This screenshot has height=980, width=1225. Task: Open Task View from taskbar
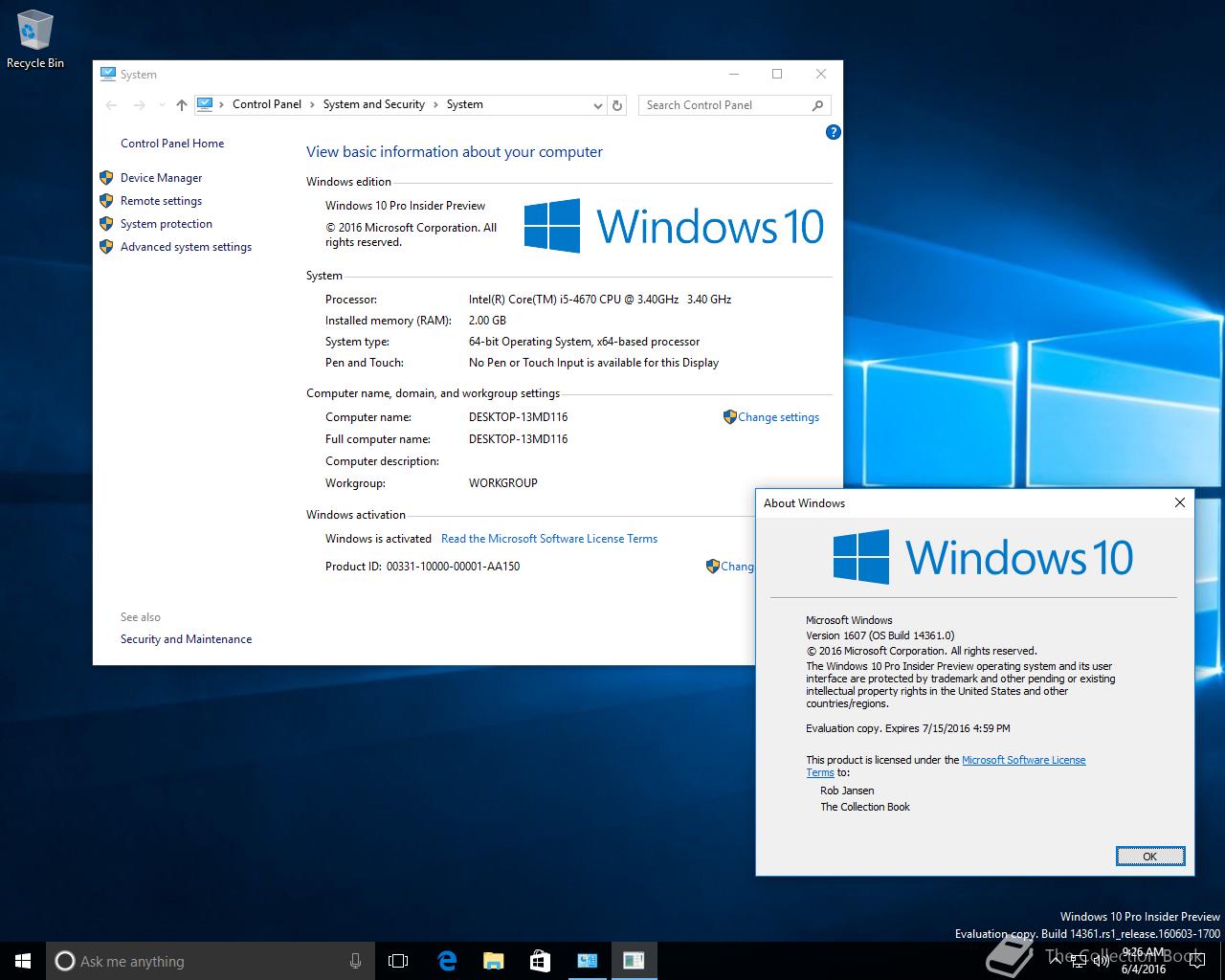pyautogui.click(x=398, y=961)
